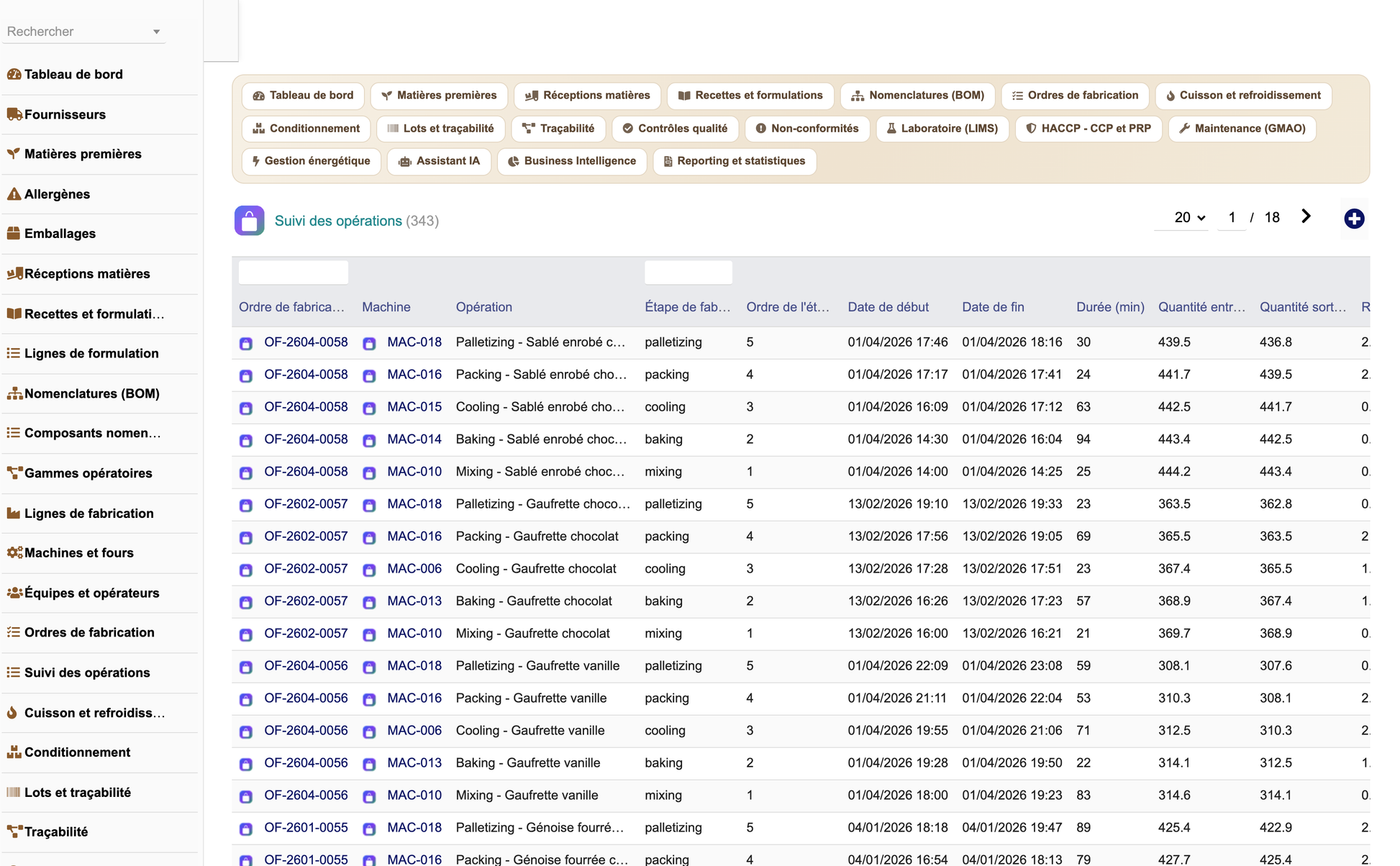Click the Équipes et opérateurs people icon
This screenshot has height=866, width=1400.
point(14,593)
